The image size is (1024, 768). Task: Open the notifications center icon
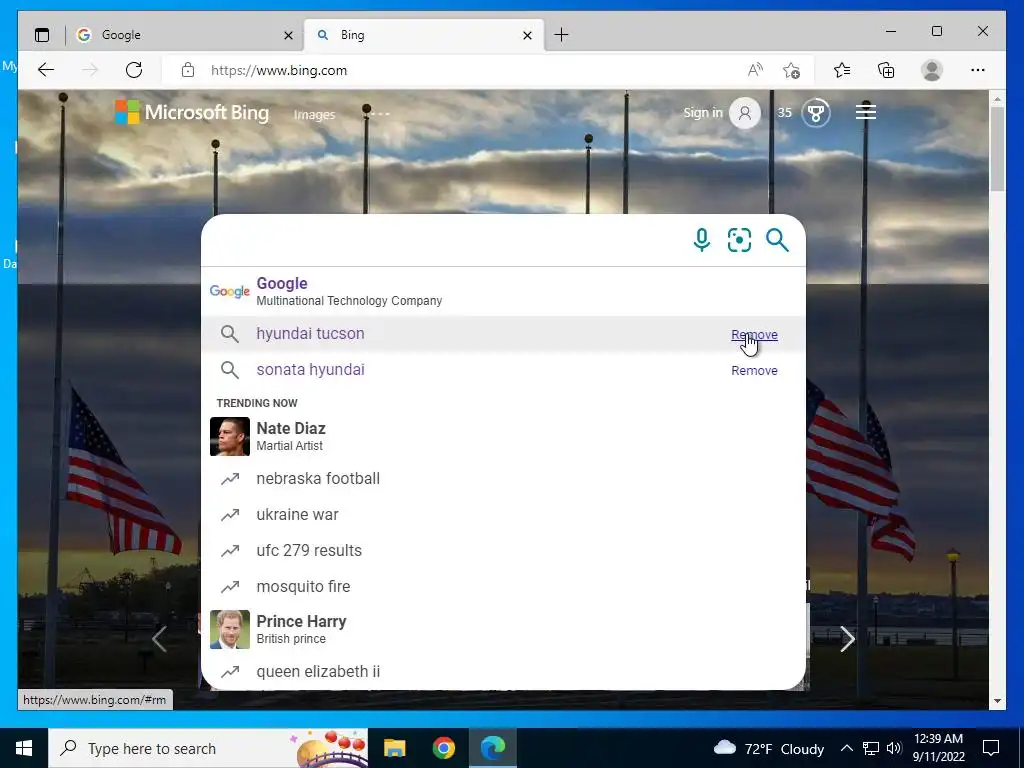point(991,748)
